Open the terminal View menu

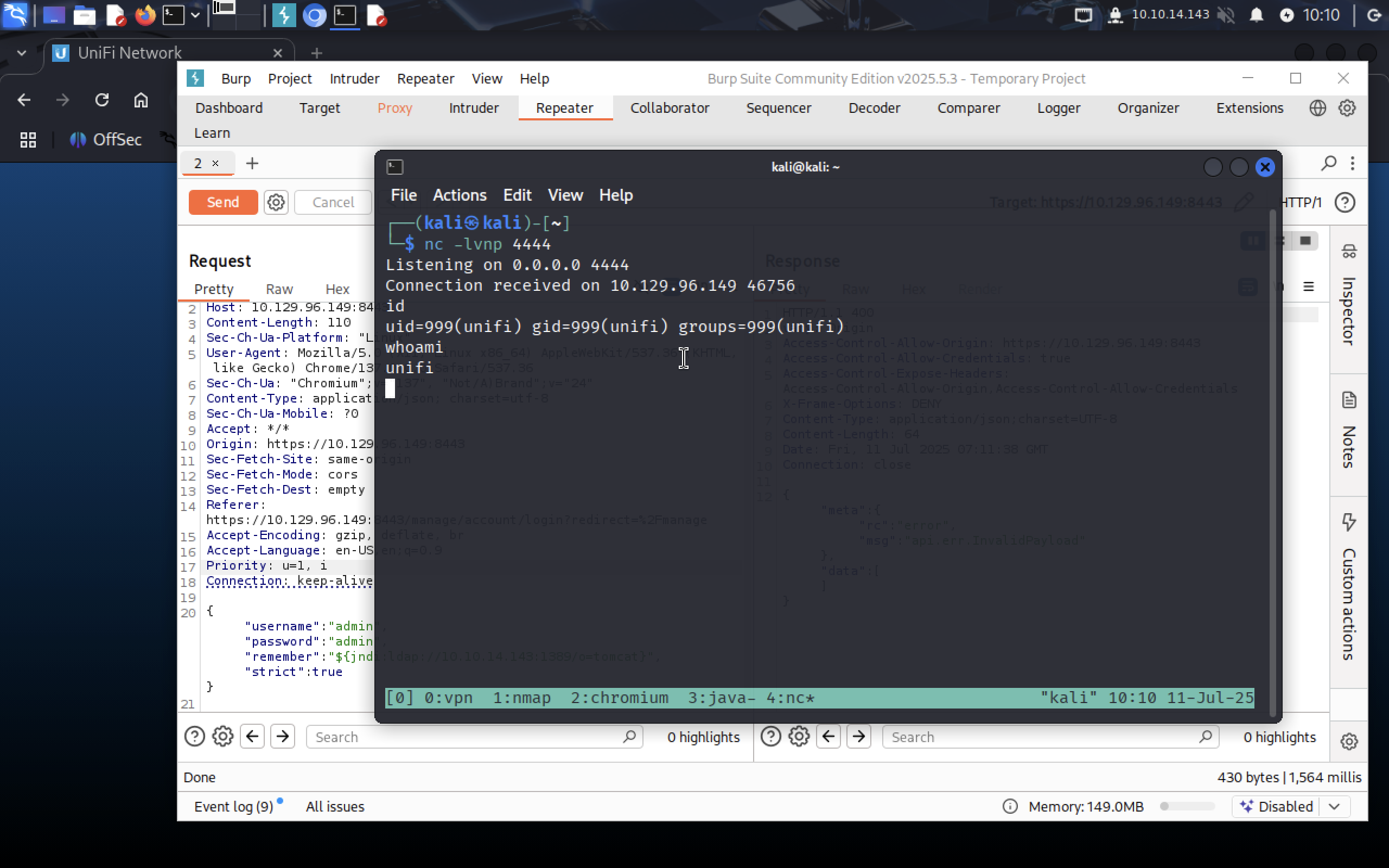(565, 195)
